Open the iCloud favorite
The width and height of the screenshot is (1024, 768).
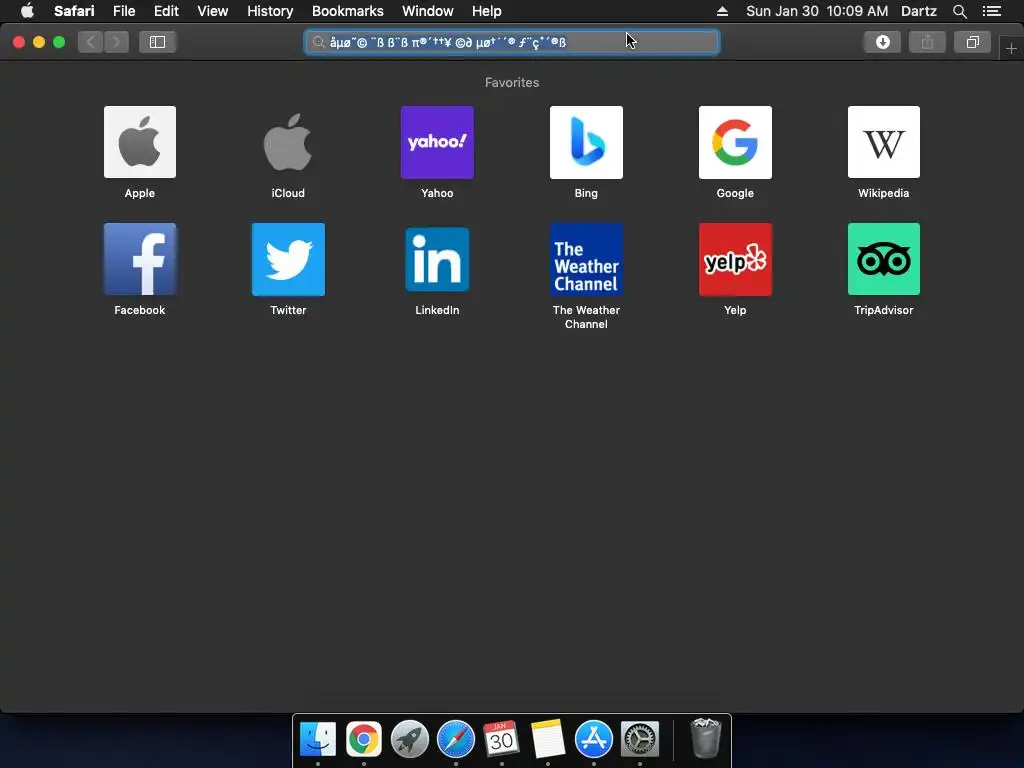pyautogui.click(x=288, y=142)
